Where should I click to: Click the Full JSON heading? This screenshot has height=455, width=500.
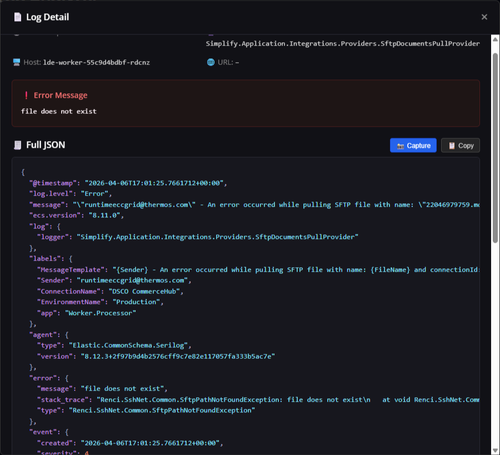pos(46,145)
